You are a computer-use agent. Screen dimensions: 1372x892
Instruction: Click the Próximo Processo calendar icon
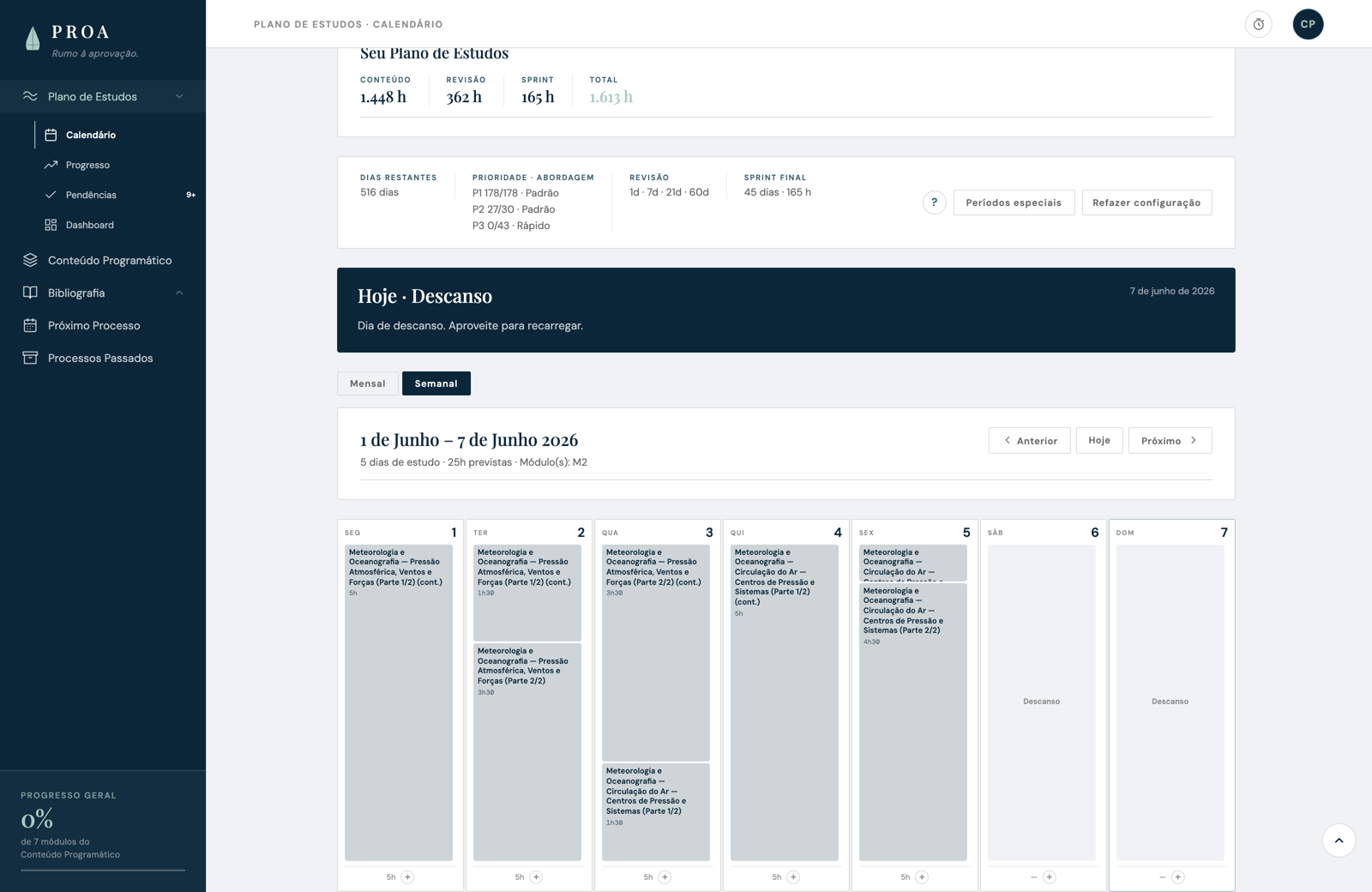(x=30, y=325)
